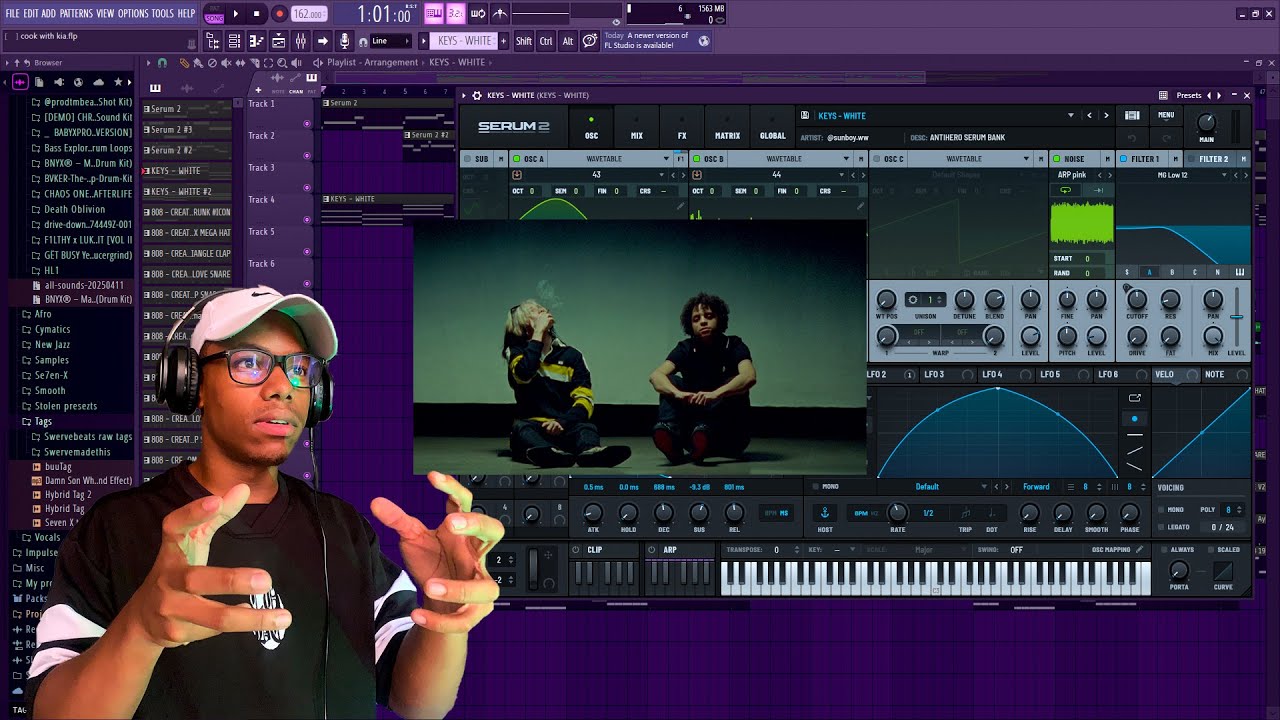
Task: Toggle OSC B enable switch
Action: (696, 159)
